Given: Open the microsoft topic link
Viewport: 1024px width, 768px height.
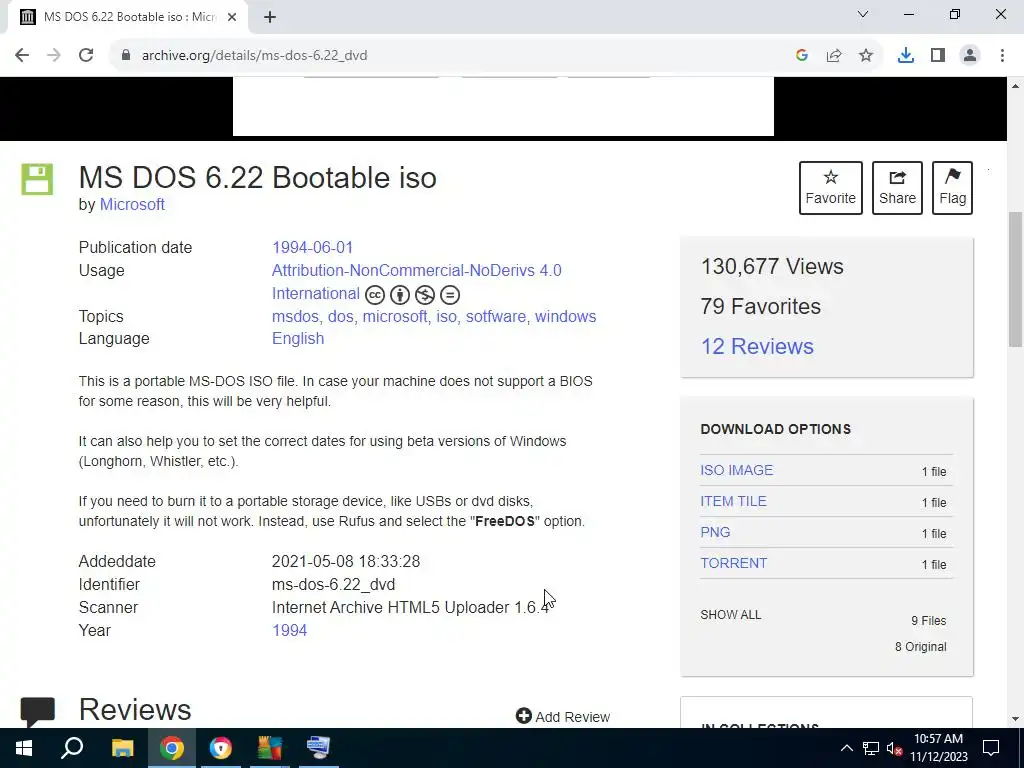Looking at the screenshot, I should (395, 316).
